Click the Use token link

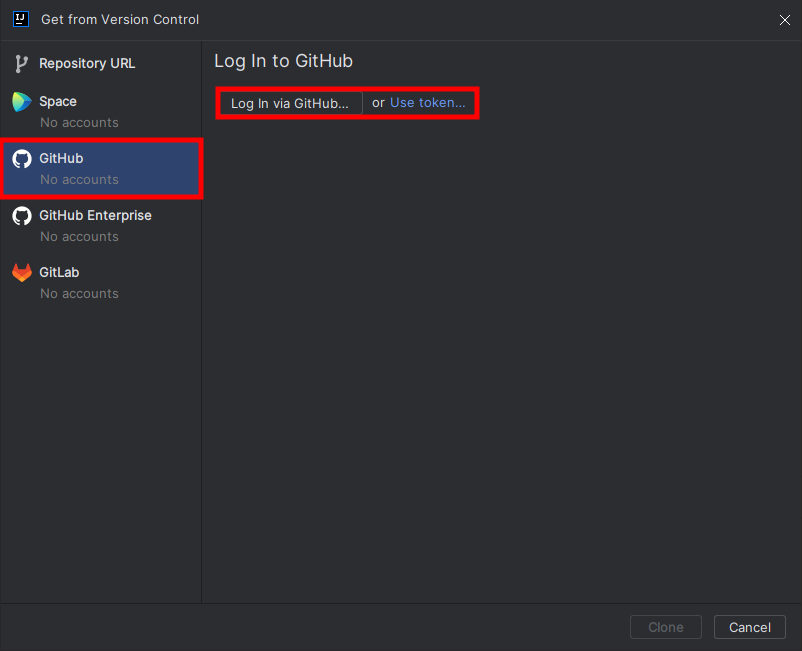[428, 103]
